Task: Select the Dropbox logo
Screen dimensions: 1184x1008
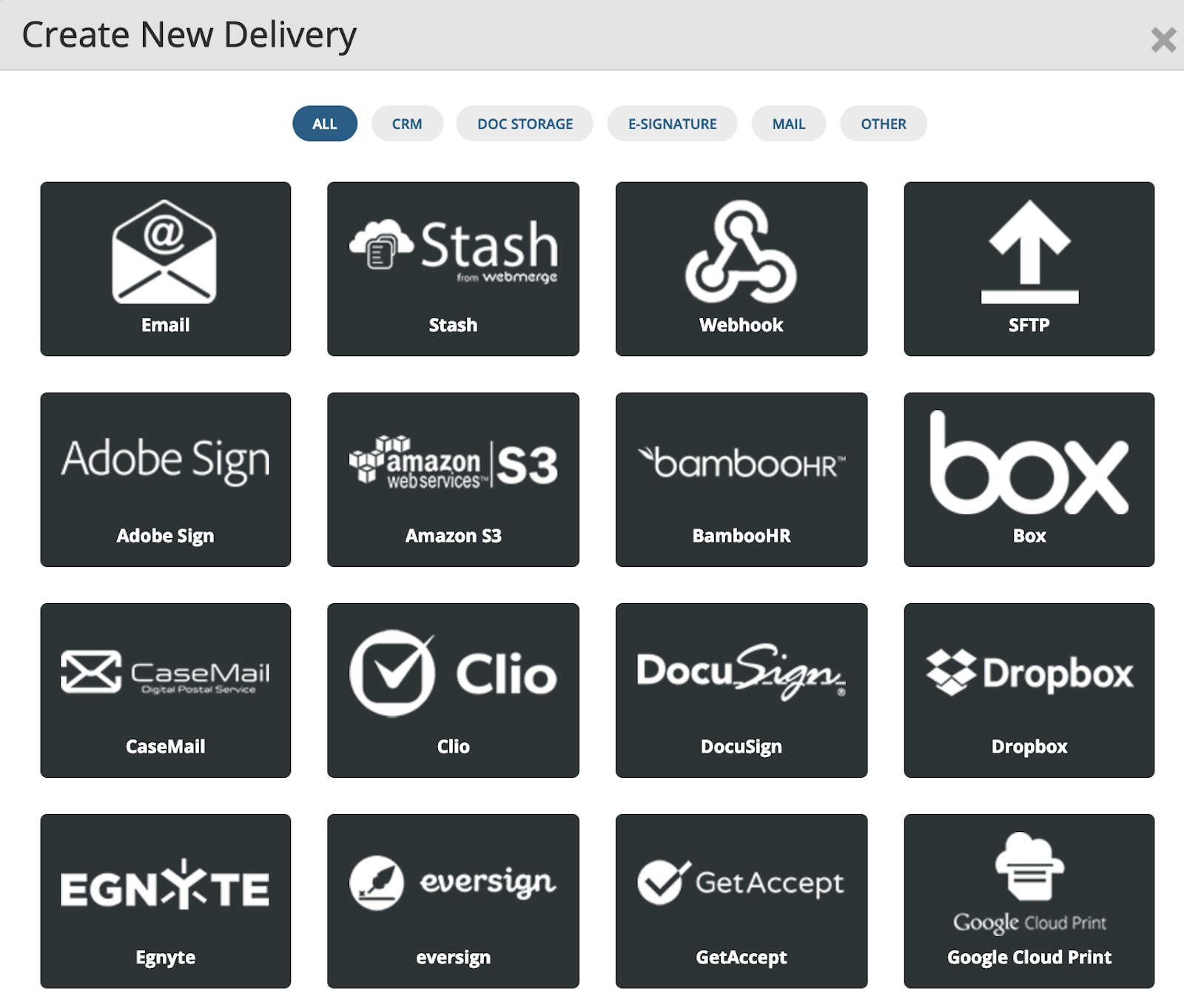Action: tap(1029, 672)
